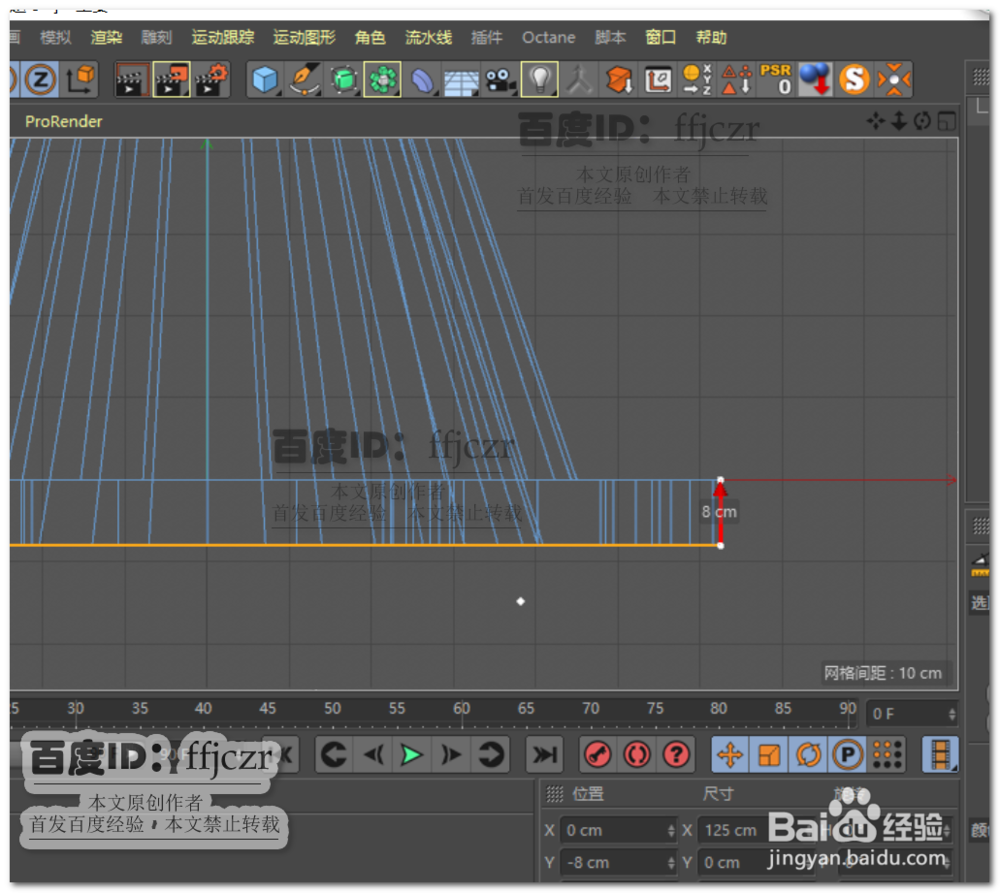The height and width of the screenshot is (893, 1000).
Task: Add a Camera object
Action: (500, 80)
